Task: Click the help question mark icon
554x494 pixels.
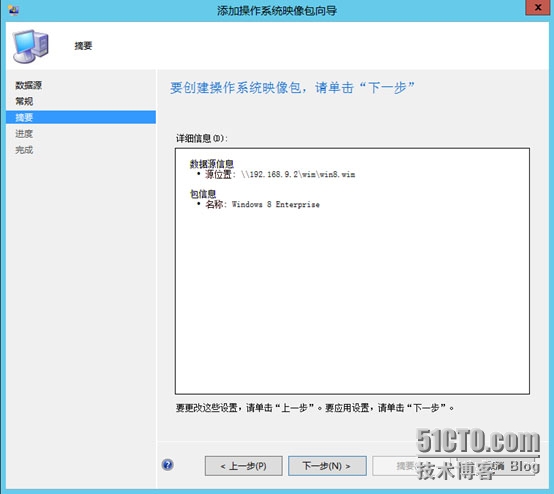Action: point(167,465)
